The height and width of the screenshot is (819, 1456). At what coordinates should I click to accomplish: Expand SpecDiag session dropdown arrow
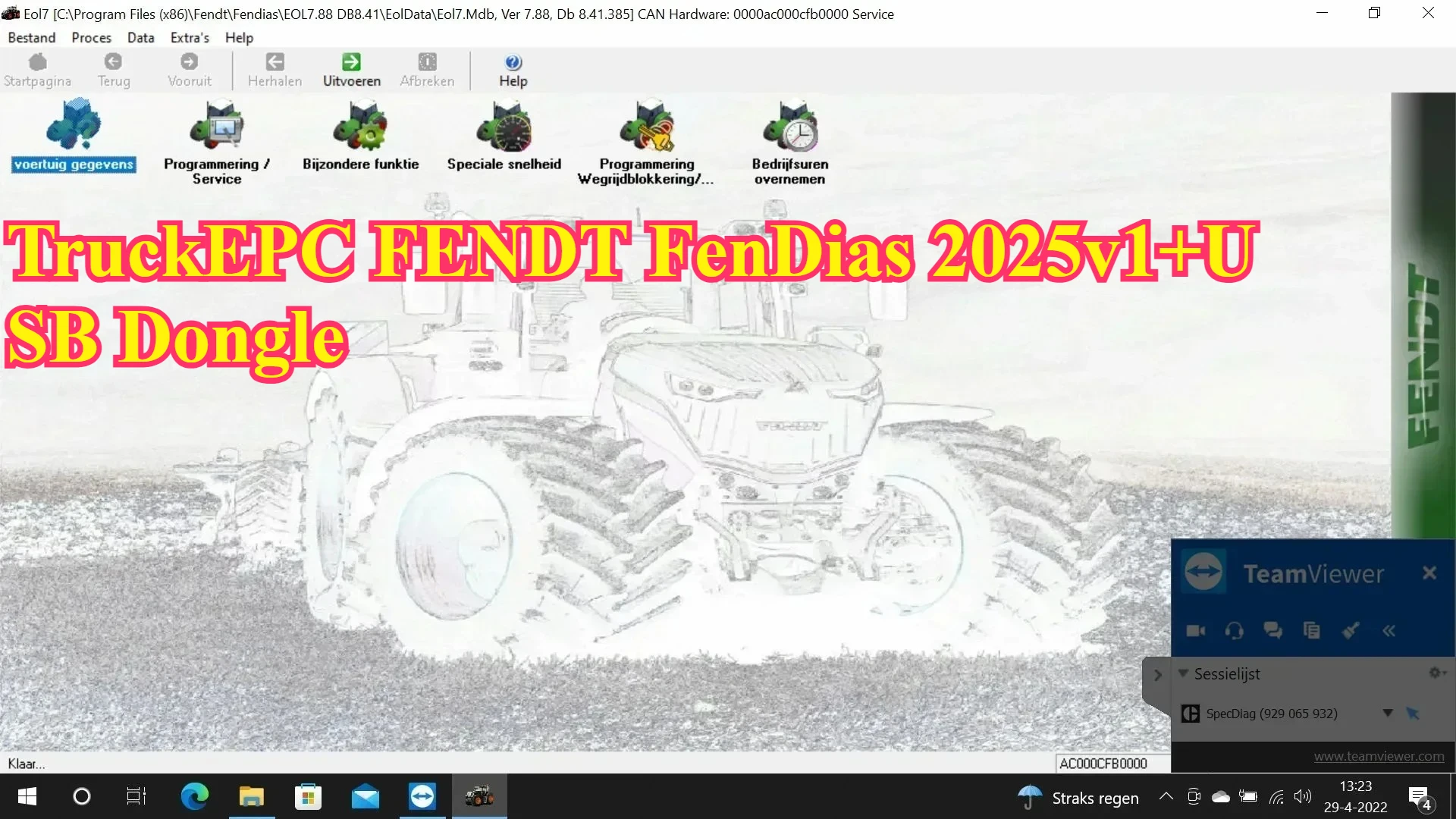(x=1387, y=713)
